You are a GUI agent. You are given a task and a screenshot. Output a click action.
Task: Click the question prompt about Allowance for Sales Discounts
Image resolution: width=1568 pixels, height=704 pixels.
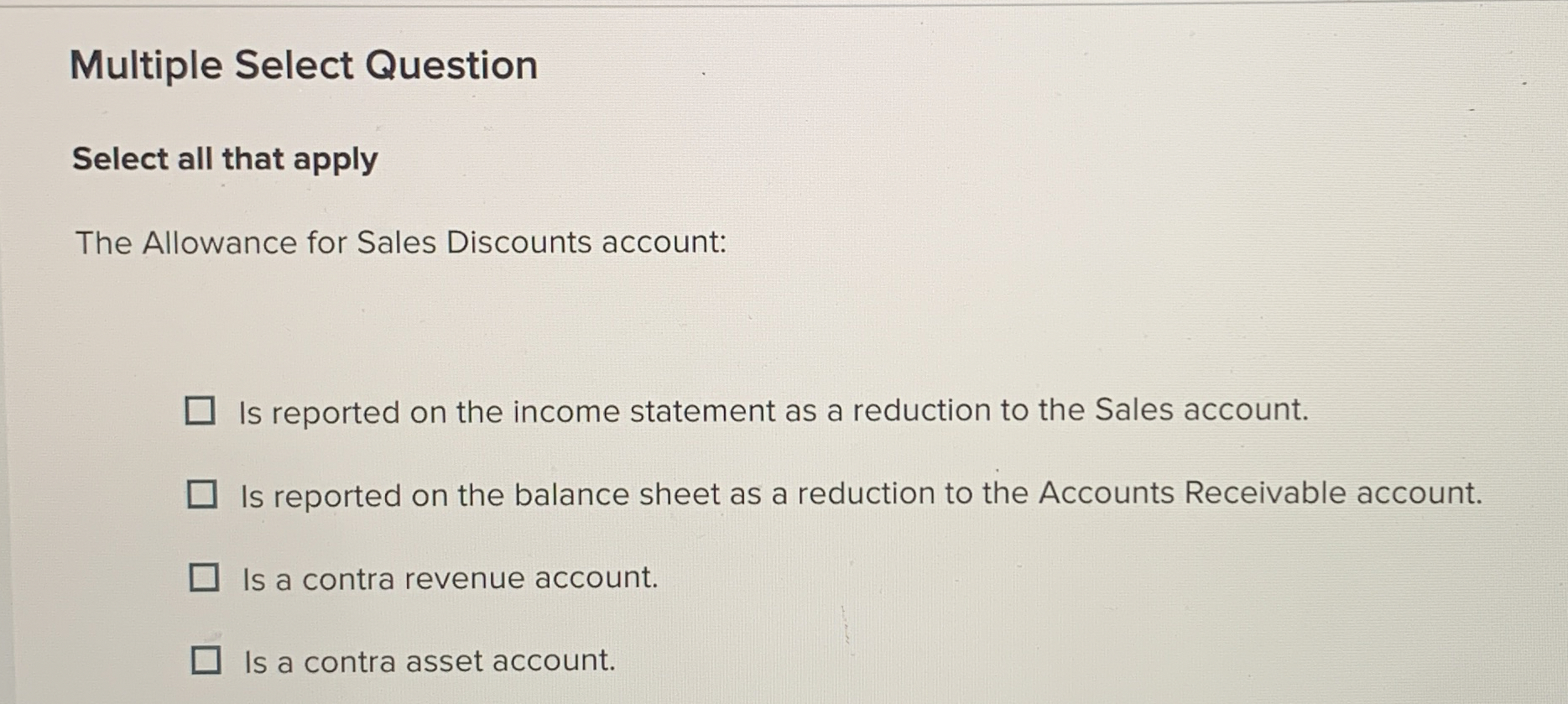tap(402, 243)
